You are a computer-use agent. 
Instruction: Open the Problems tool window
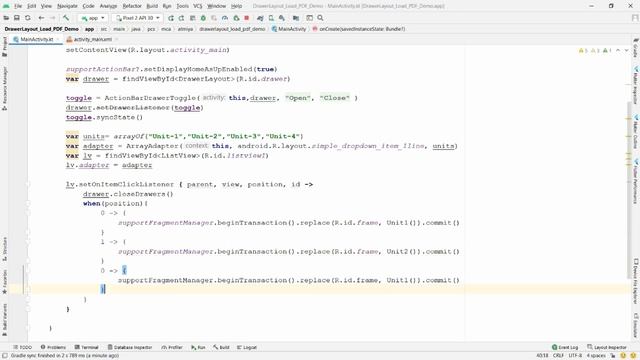pos(53,347)
